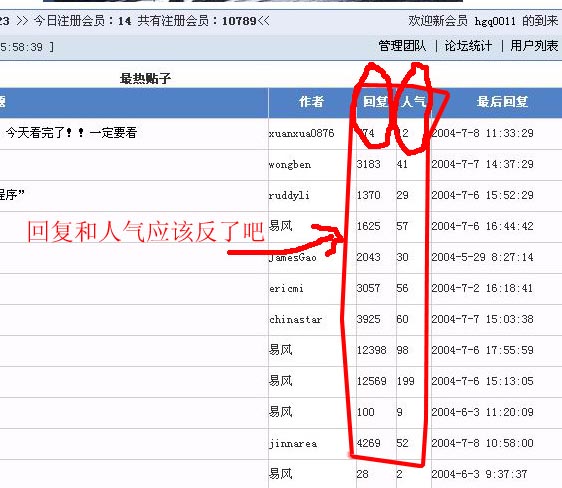Open author ericmi profile
The image size is (562, 488).
tap(286, 288)
